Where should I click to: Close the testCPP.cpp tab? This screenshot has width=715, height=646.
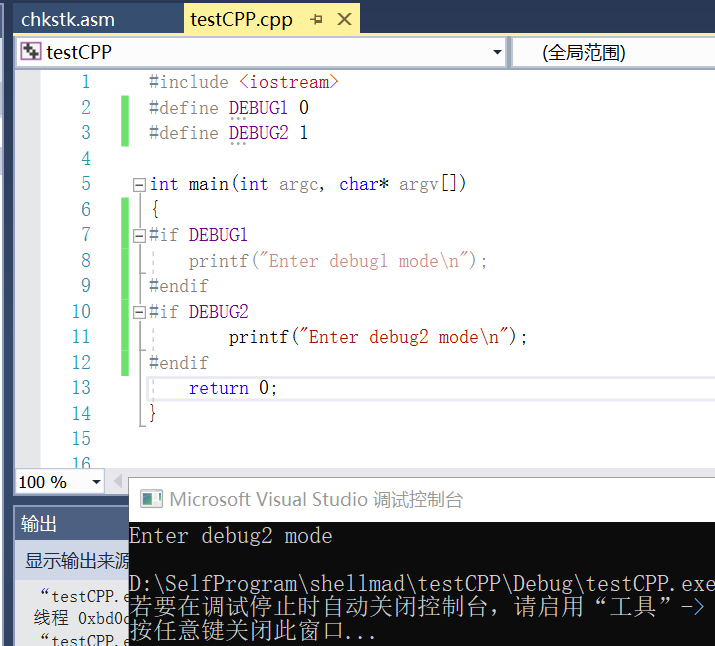click(x=344, y=19)
